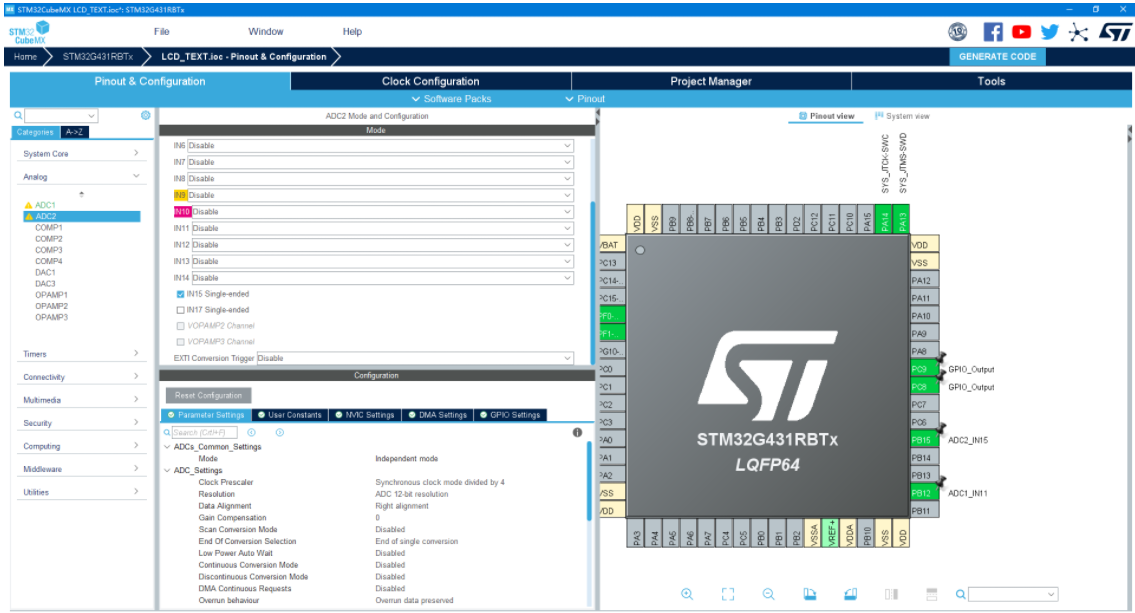Open the Window menu
The width and height of the screenshot is (1135, 613).
(266, 32)
